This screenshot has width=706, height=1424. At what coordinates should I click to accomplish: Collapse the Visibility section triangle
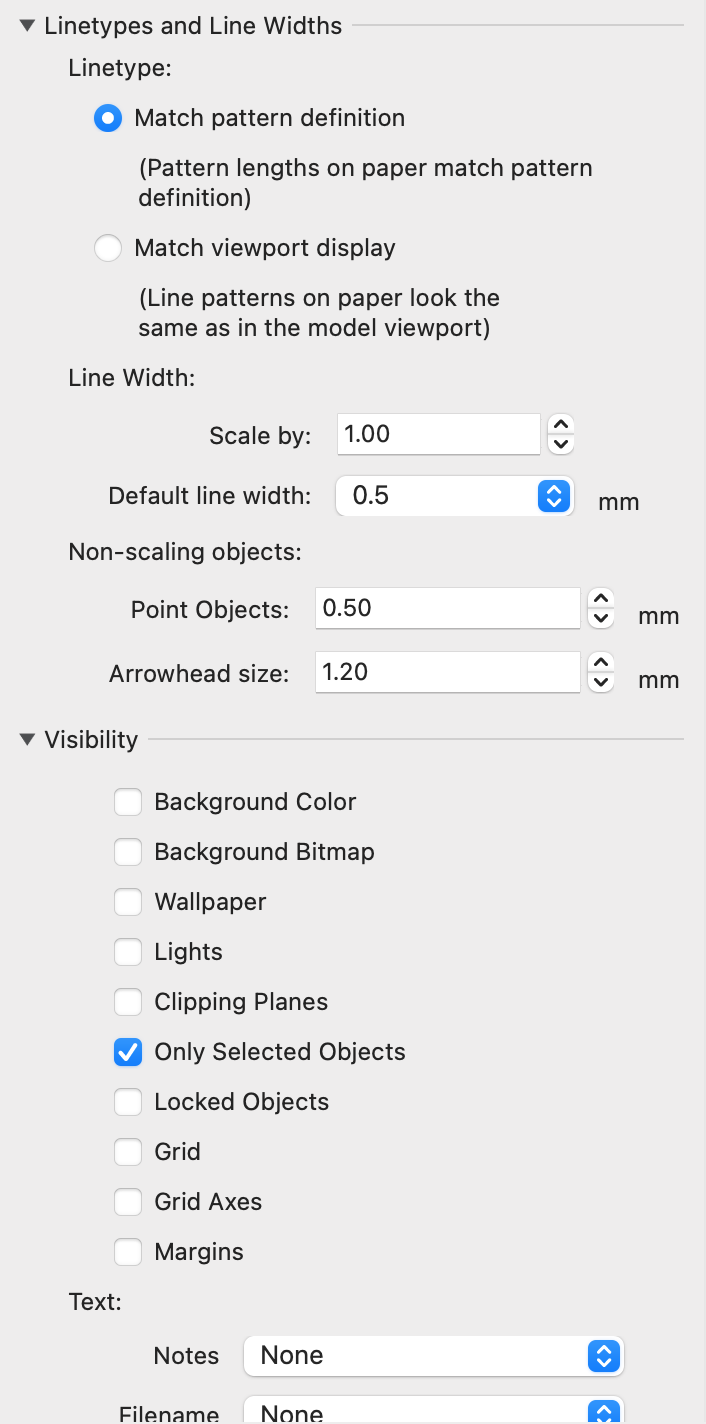(27, 740)
